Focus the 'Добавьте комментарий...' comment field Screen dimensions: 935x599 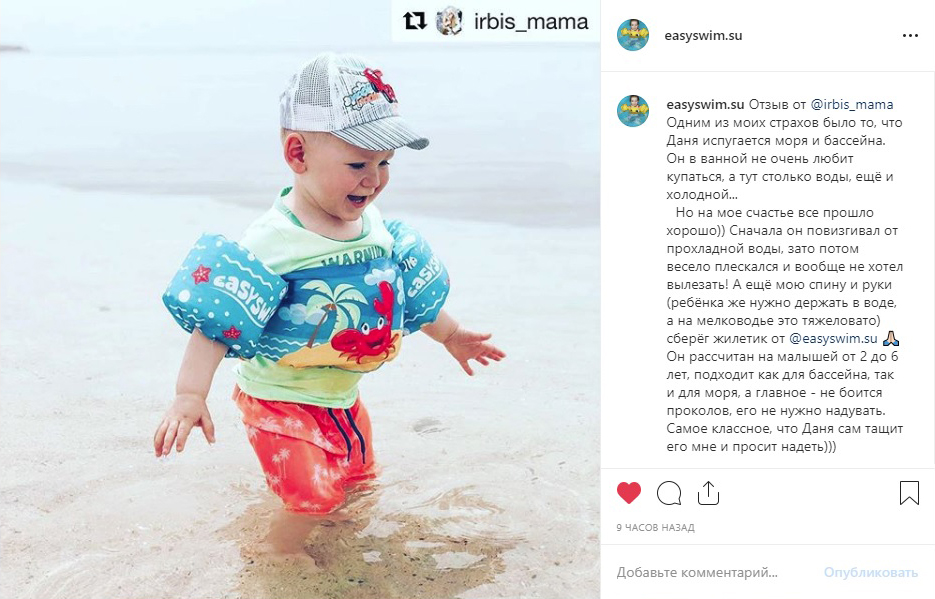pos(697,573)
